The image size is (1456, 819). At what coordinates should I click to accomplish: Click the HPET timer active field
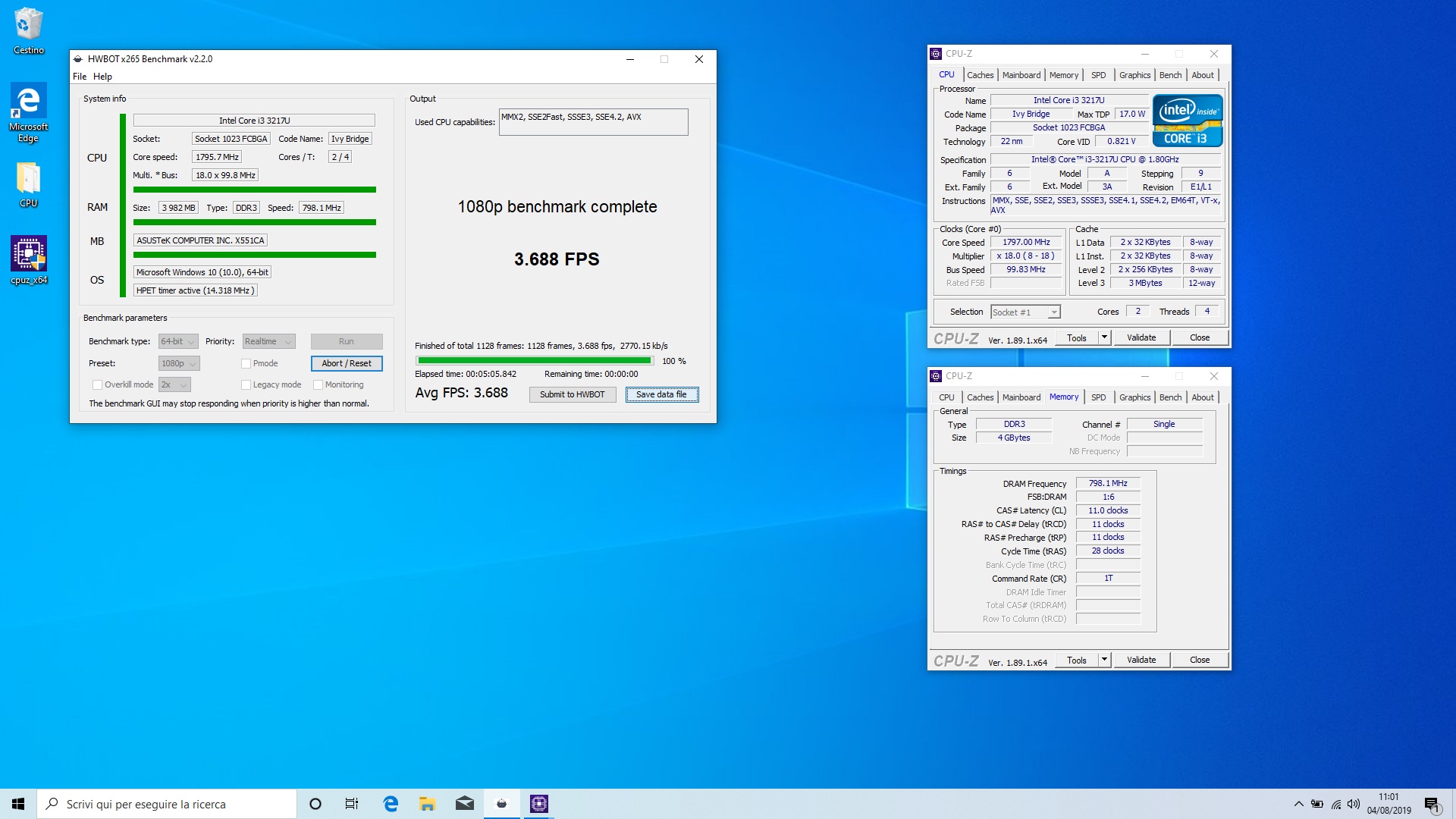click(x=195, y=290)
